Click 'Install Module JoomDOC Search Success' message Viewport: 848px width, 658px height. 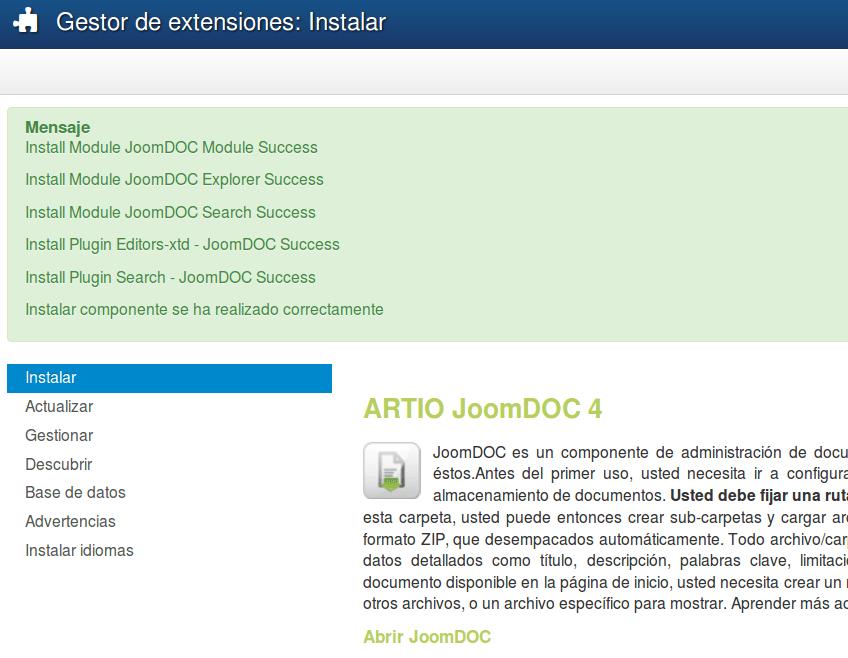coord(170,212)
